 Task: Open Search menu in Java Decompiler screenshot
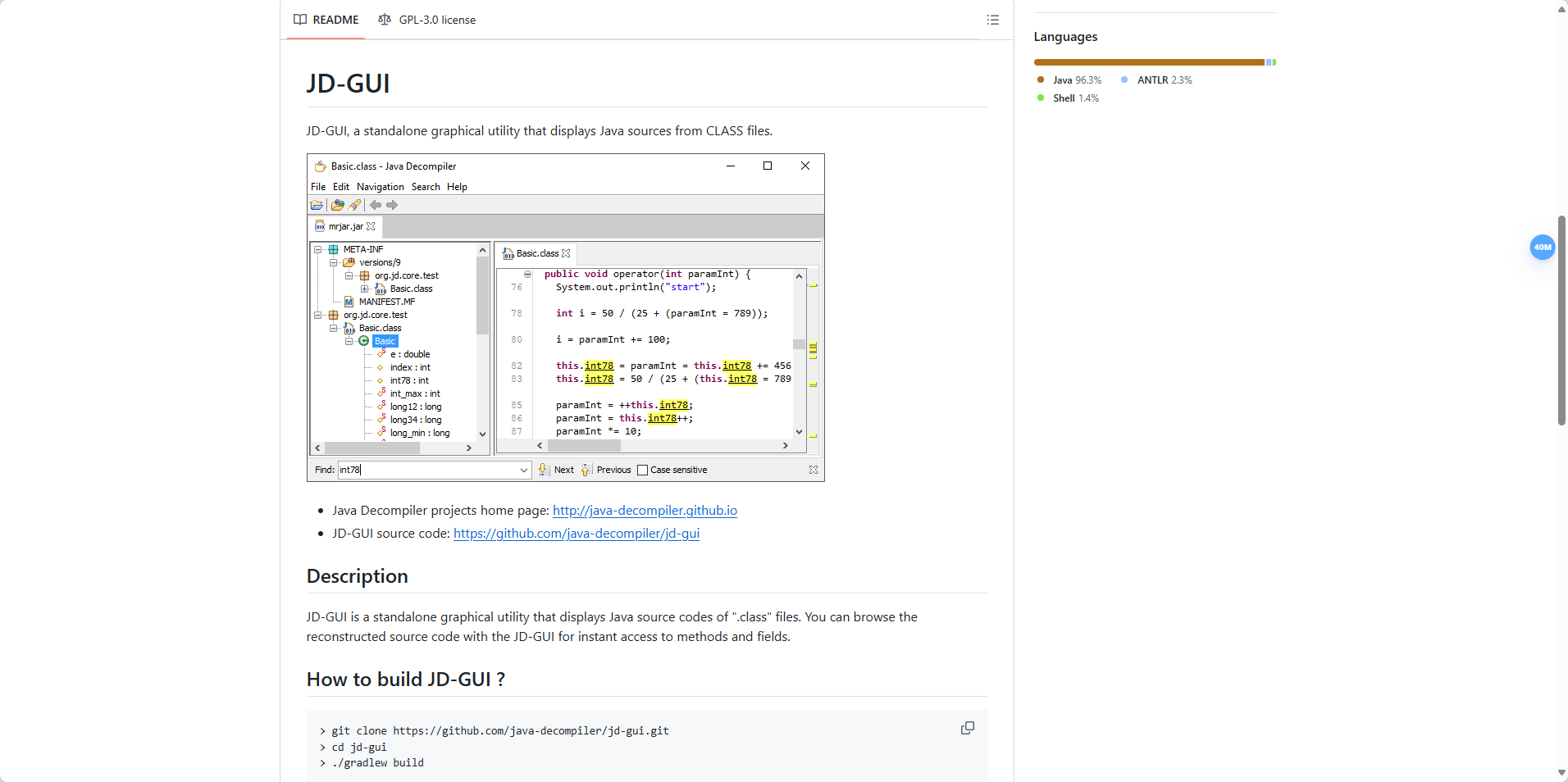426,187
